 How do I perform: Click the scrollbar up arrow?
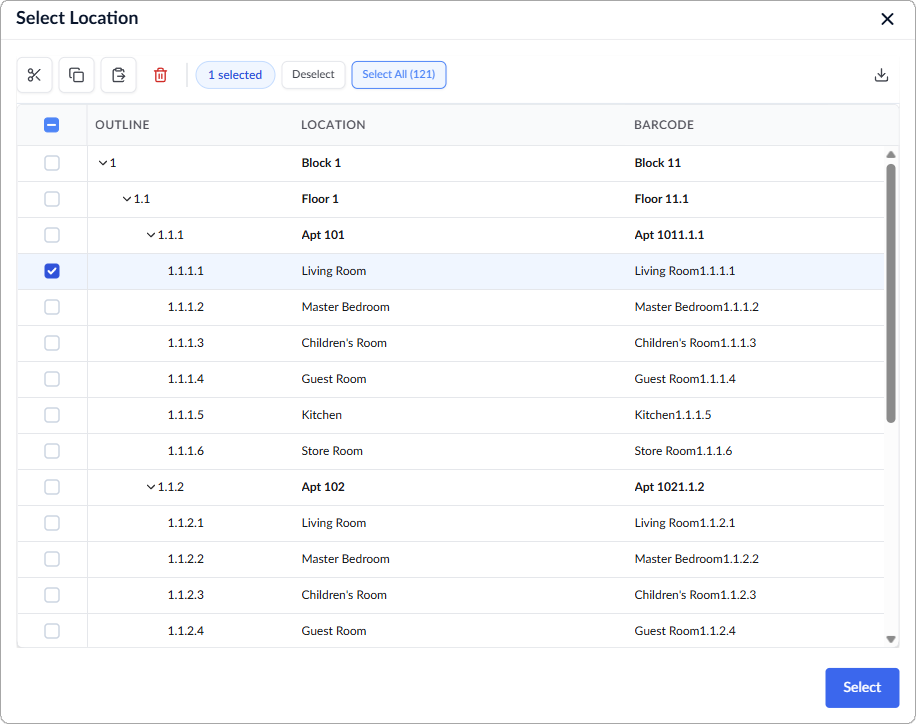[891, 155]
